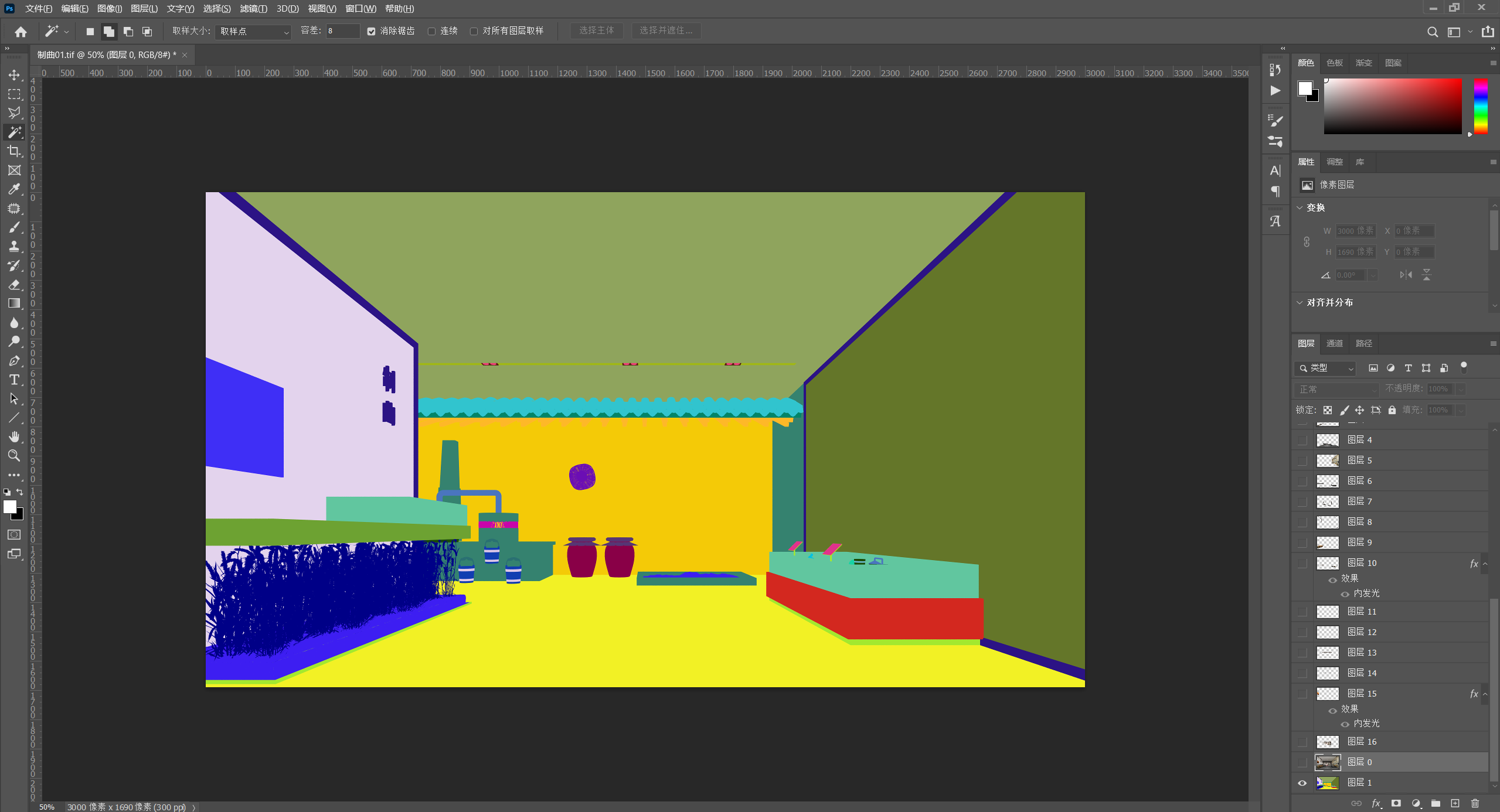1500x812 pixels.
Task: Click the delete layer trash icon
Action: pos(1475,803)
